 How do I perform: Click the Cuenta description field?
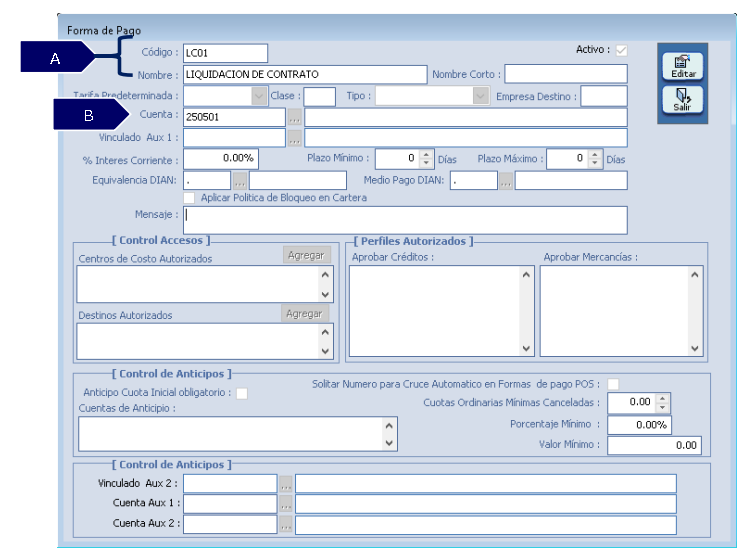pyautogui.click(x=466, y=117)
